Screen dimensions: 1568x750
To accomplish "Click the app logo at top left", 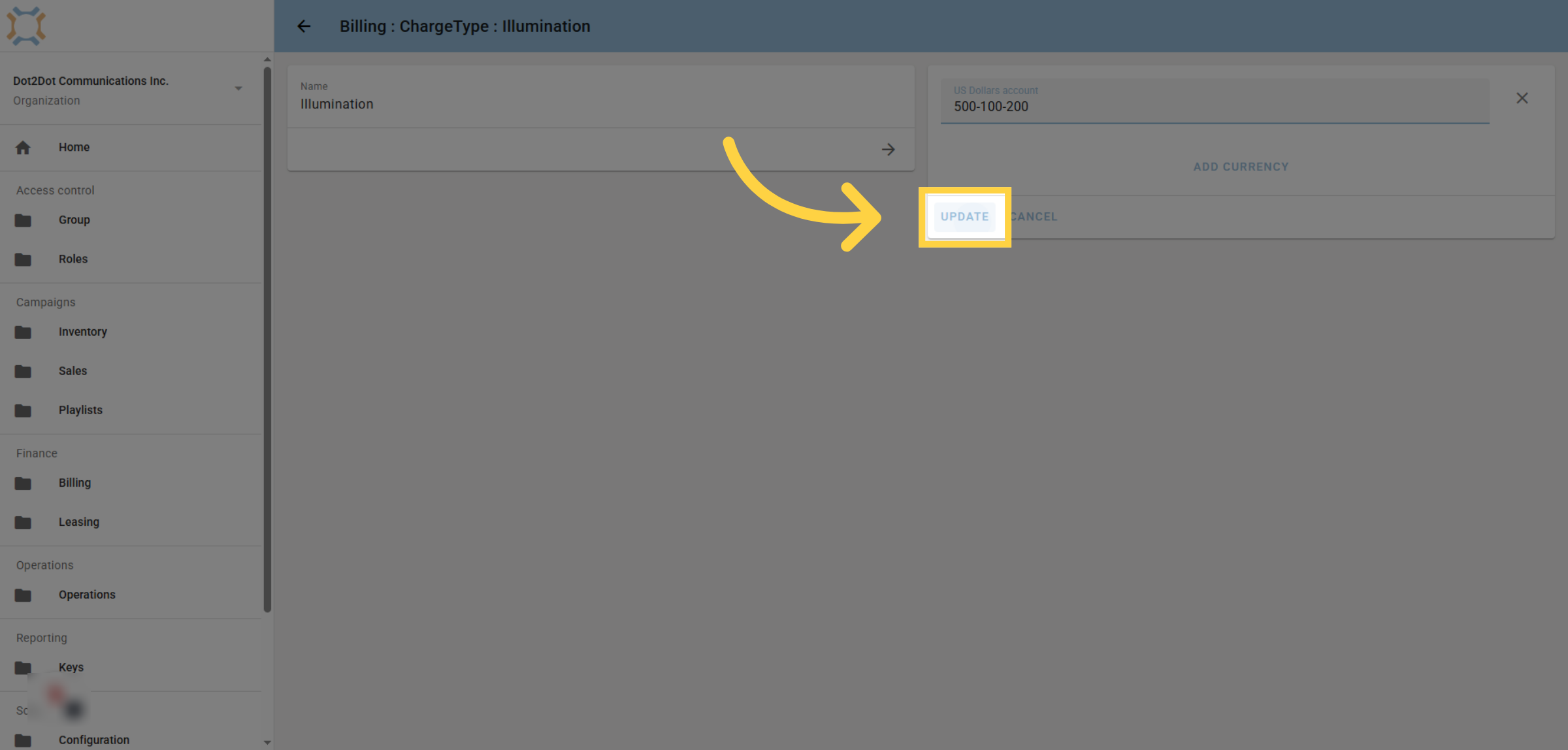I will [x=26, y=26].
